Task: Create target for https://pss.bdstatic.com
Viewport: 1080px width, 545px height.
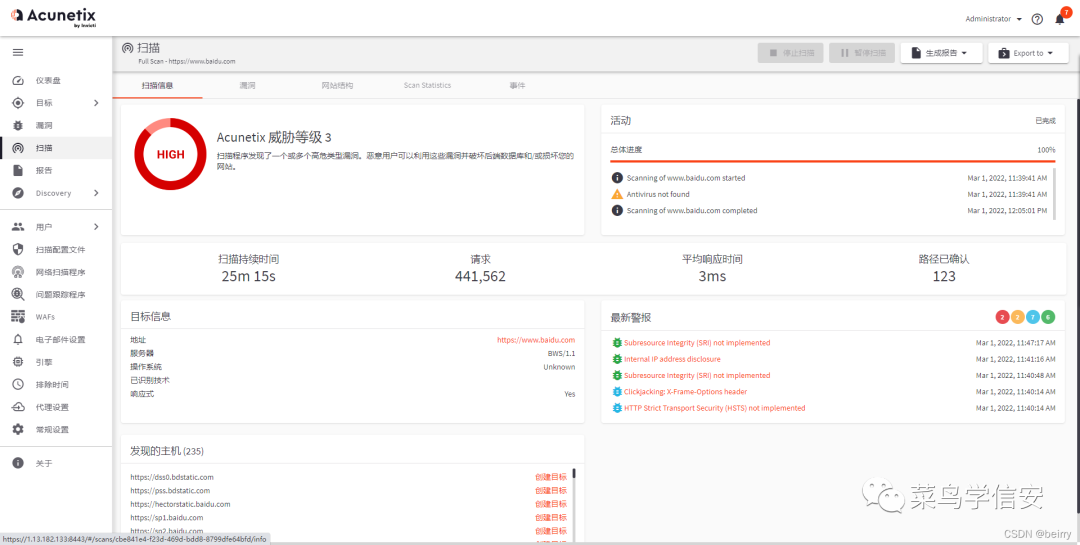Action: point(551,491)
